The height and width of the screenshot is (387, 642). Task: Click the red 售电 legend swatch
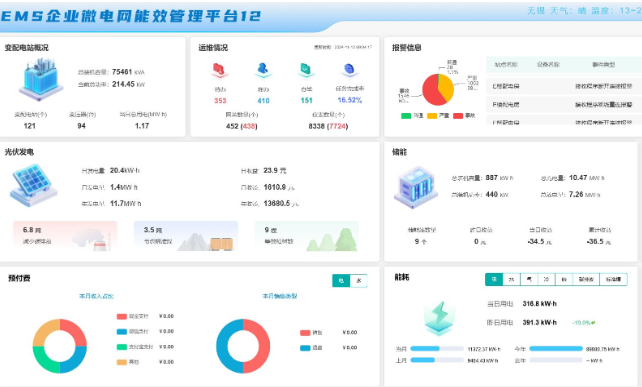tap(305, 333)
